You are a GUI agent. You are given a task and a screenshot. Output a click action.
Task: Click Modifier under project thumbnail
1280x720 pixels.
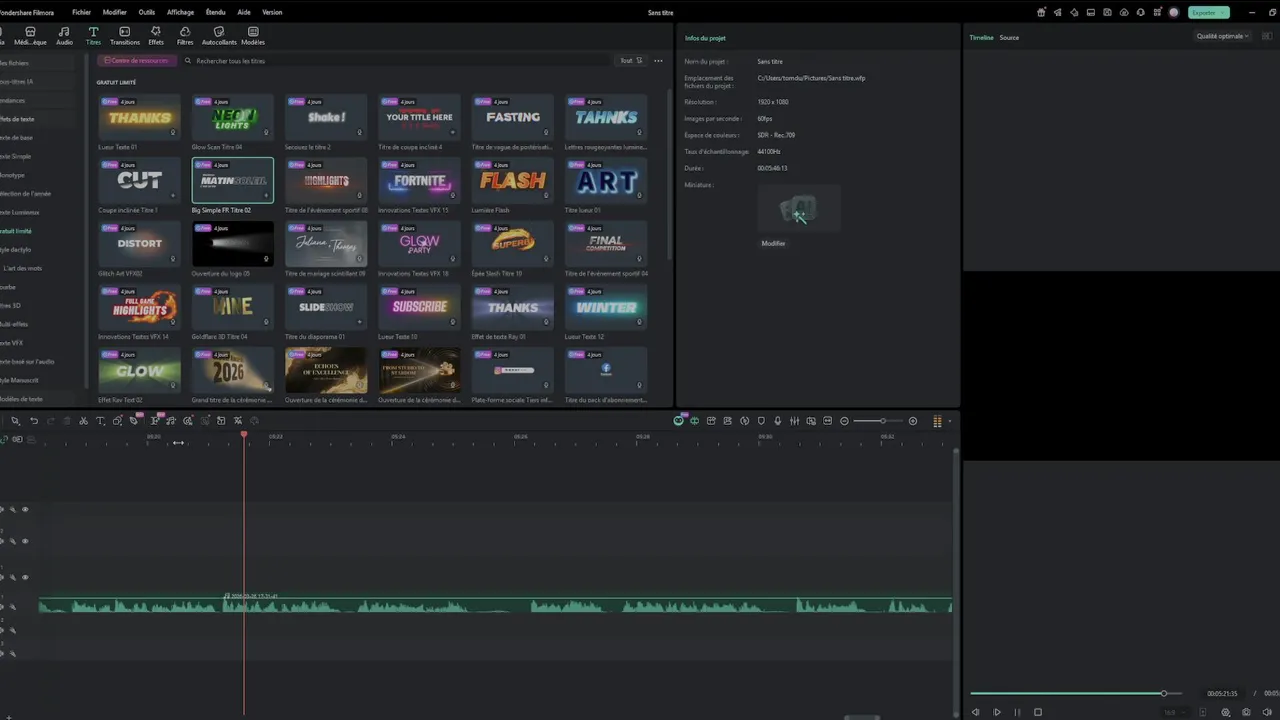[x=773, y=244]
